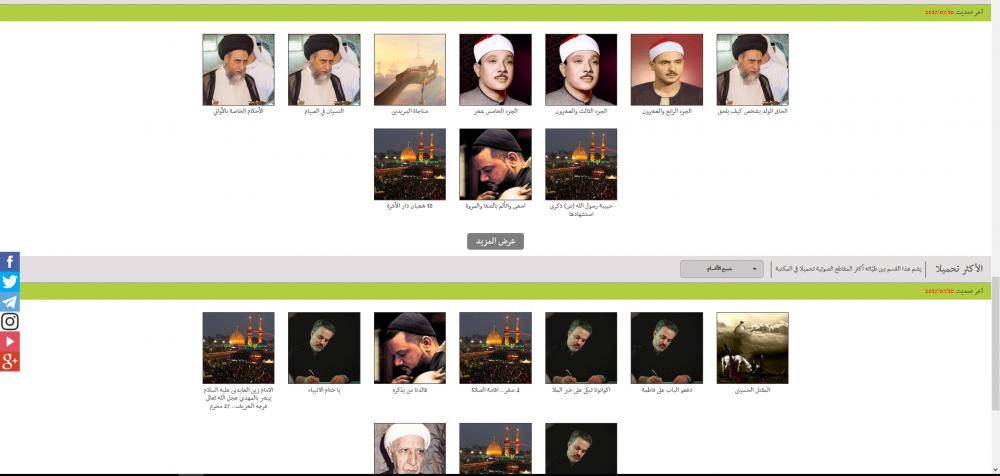Open the النسيان في الصيام audio thumbnail
The width and height of the screenshot is (1000, 476).
point(324,70)
